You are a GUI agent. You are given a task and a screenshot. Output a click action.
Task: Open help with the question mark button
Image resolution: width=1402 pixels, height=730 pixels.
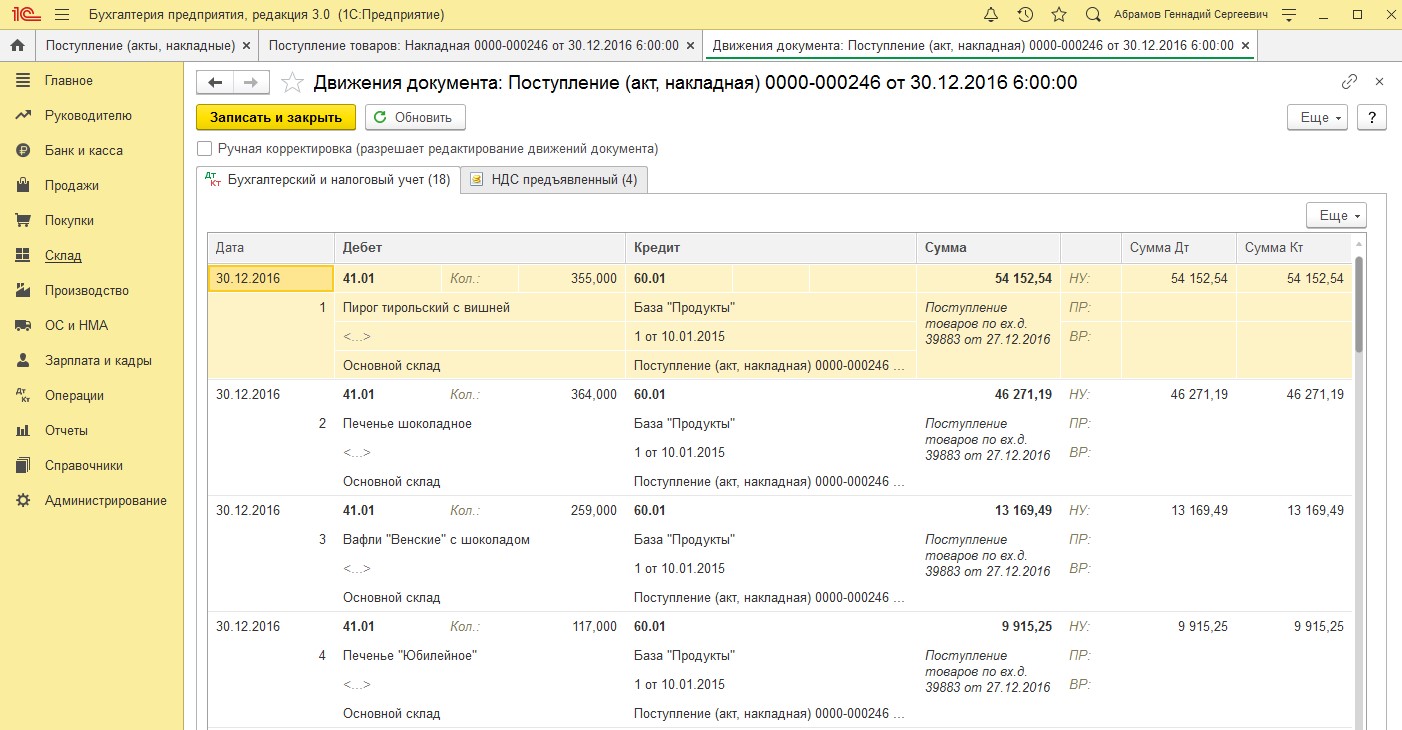[1371, 117]
